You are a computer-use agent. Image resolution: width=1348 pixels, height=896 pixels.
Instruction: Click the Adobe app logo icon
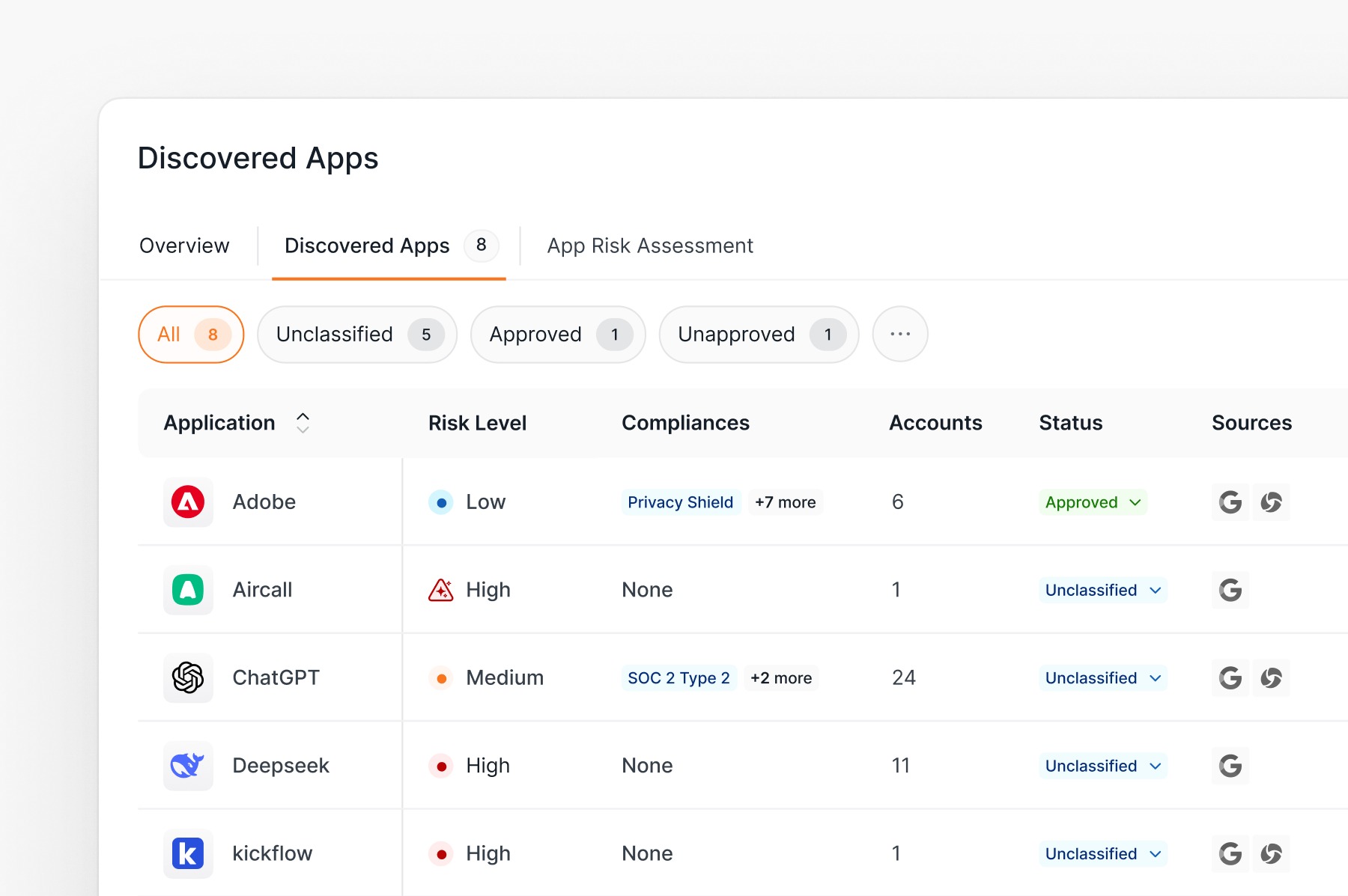click(x=188, y=502)
